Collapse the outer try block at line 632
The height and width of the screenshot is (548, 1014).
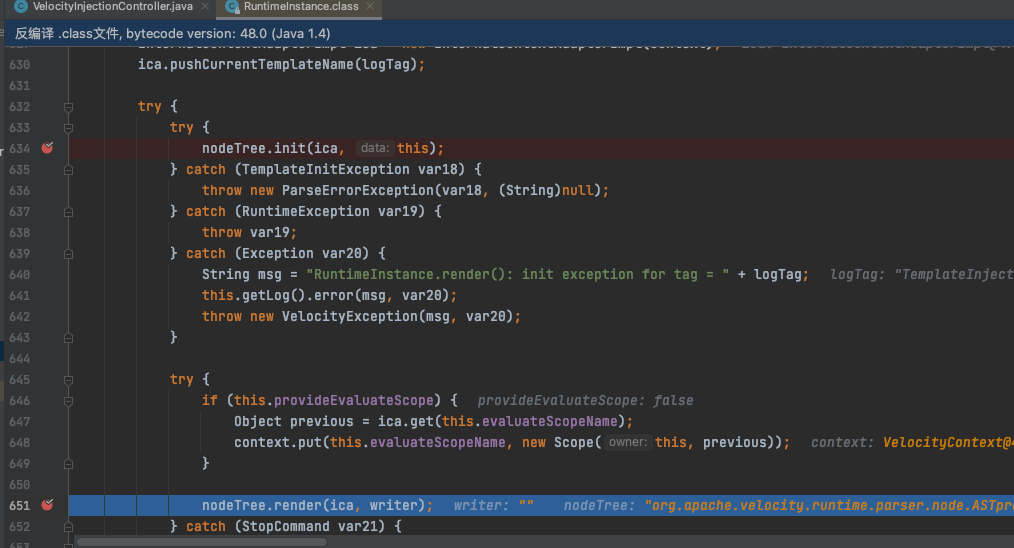(69, 107)
